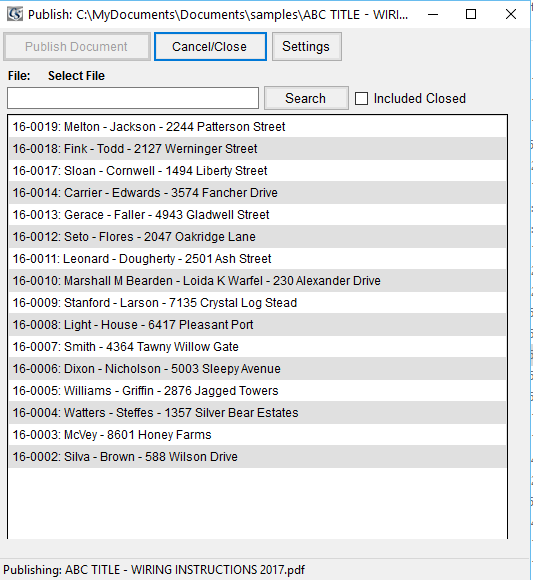
Task: Choose 16-0012 Seto - Flores entry
Action: (257, 237)
